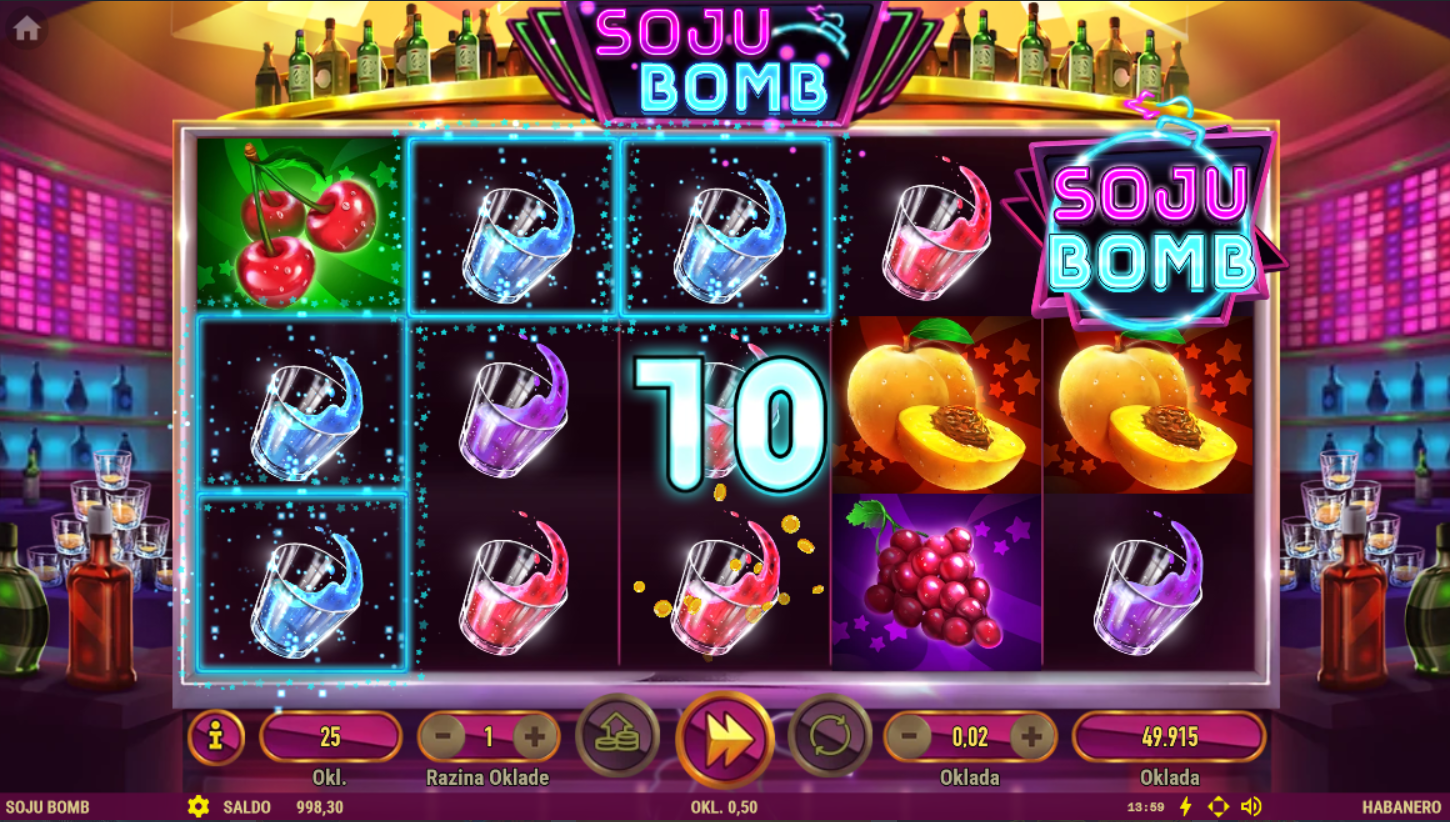The height and width of the screenshot is (822, 1450).
Task: Decrease the Razina Oklade bet level
Action: click(x=443, y=738)
